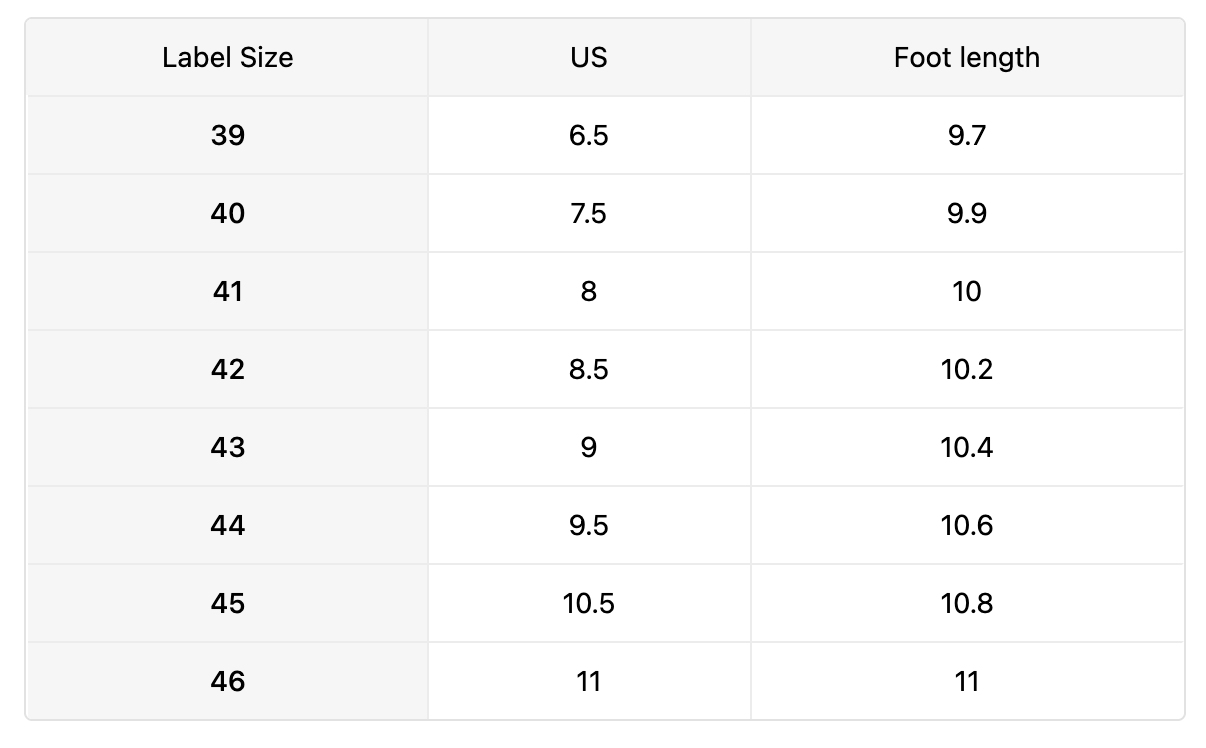The image size is (1206, 748).
Task: Select foot length 9.7 cell
Action: pos(966,135)
